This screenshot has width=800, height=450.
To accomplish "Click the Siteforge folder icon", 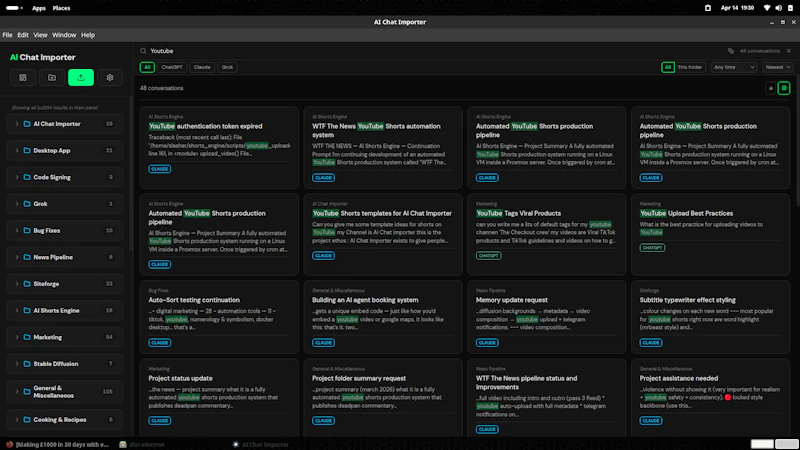I will (x=27, y=284).
